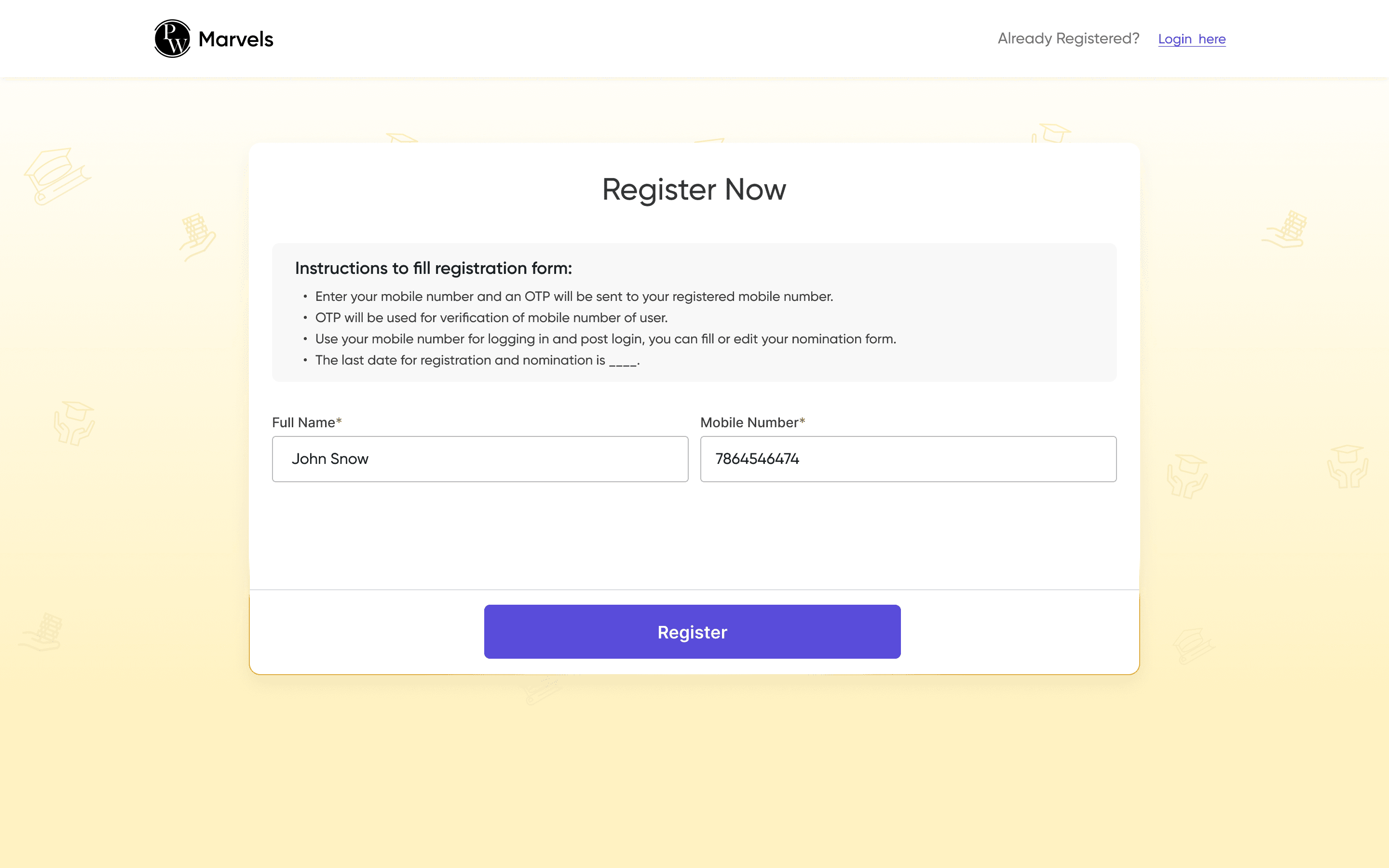Submit the form with Register button
This screenshot has width=1389, height=868.
click(692, 632)
